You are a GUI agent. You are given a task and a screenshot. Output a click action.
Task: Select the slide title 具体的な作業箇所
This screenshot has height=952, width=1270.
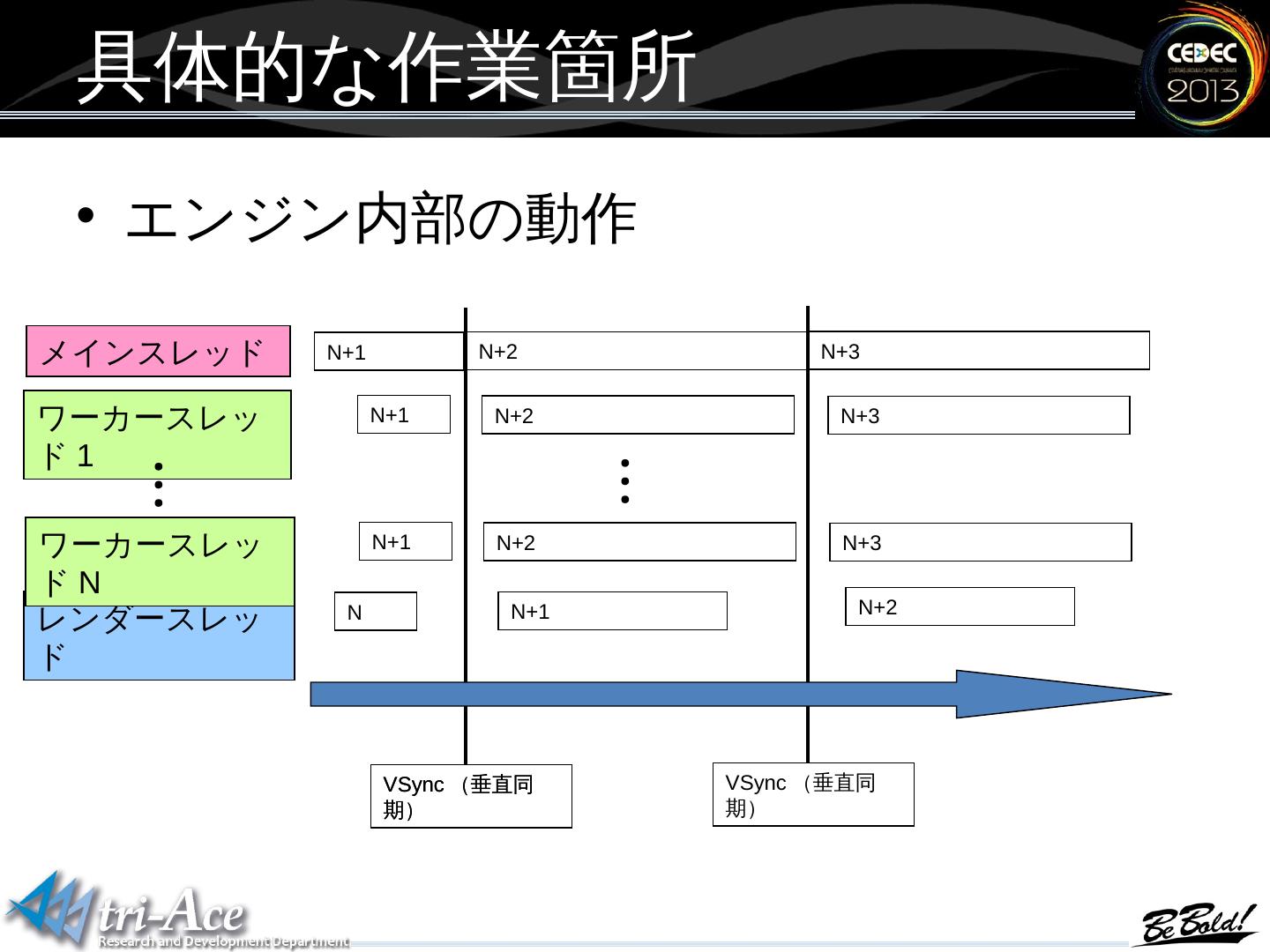tap(386, 67)
